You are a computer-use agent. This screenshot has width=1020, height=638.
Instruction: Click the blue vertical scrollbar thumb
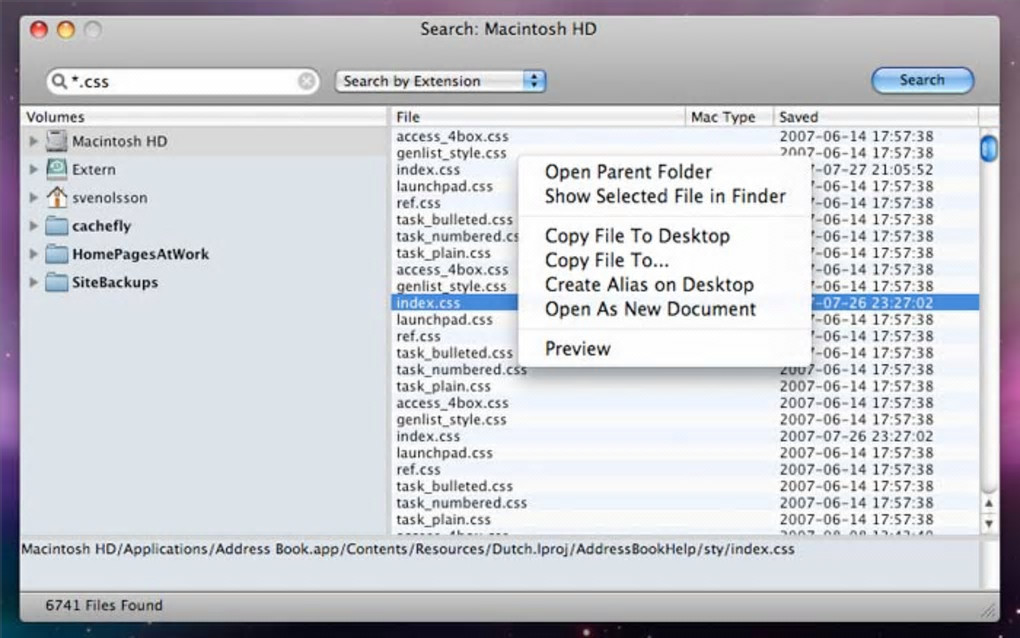coord(989,148)
